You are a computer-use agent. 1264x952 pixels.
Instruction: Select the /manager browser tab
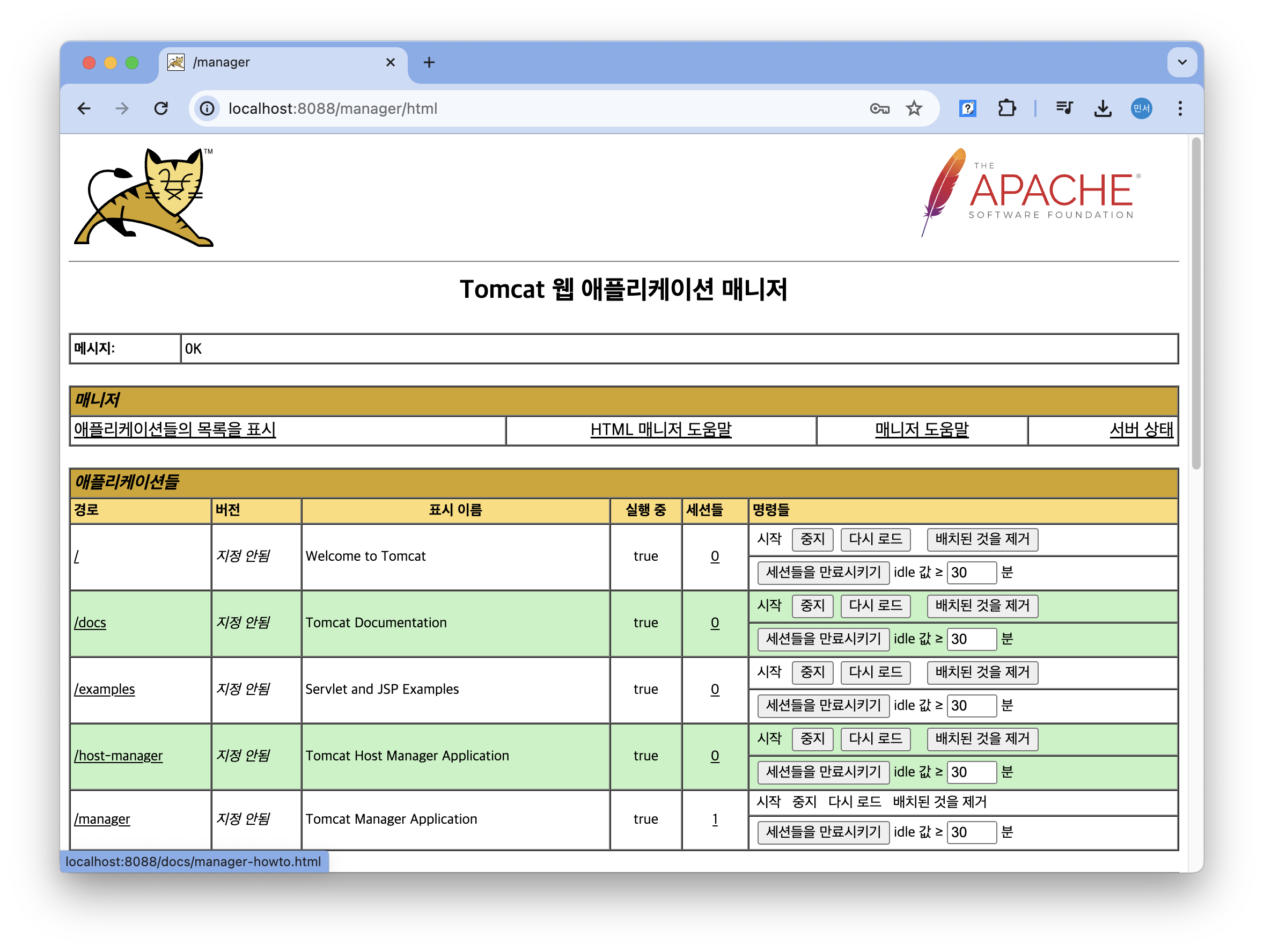coord(280,62)
